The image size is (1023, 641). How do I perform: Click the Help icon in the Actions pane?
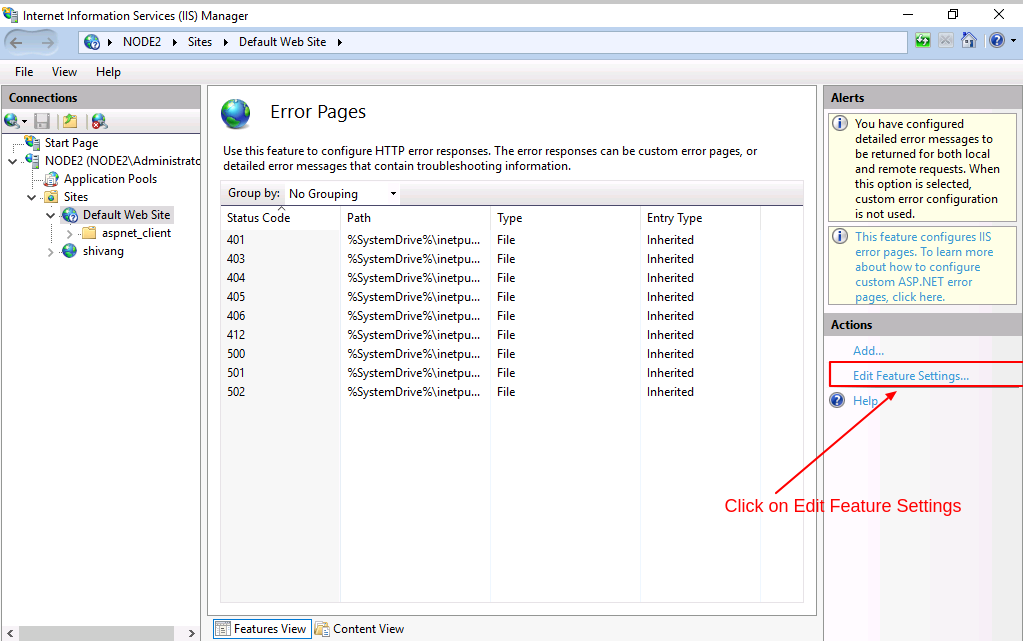click(x=837, y=400)
